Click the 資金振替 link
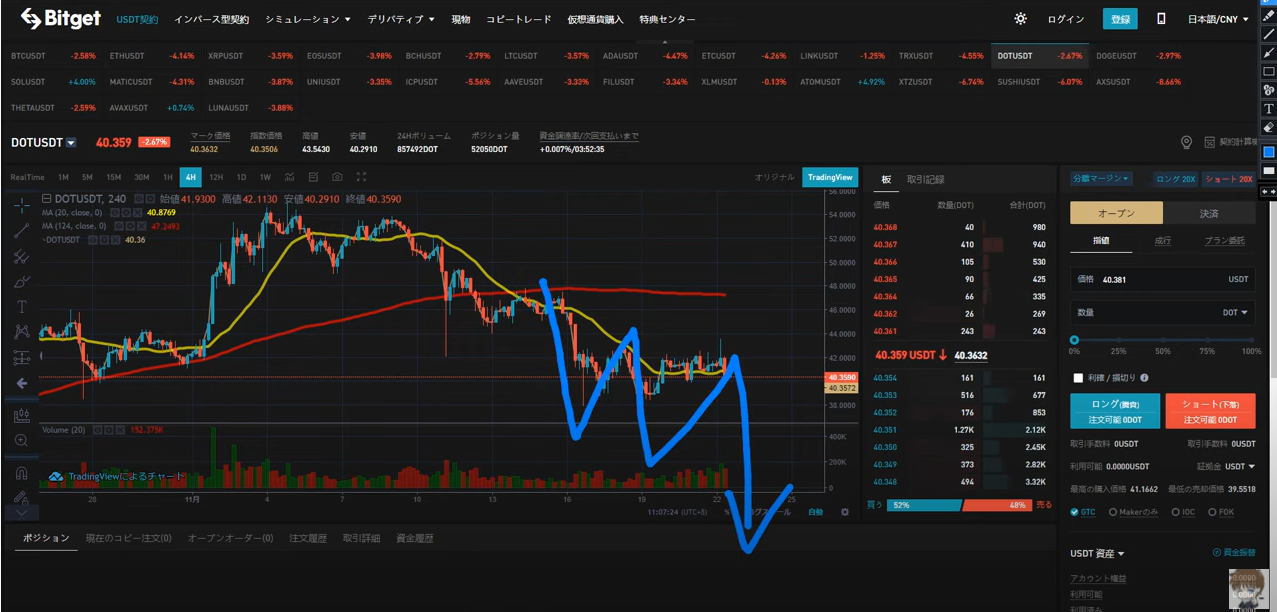 [x=1234, y=552]
